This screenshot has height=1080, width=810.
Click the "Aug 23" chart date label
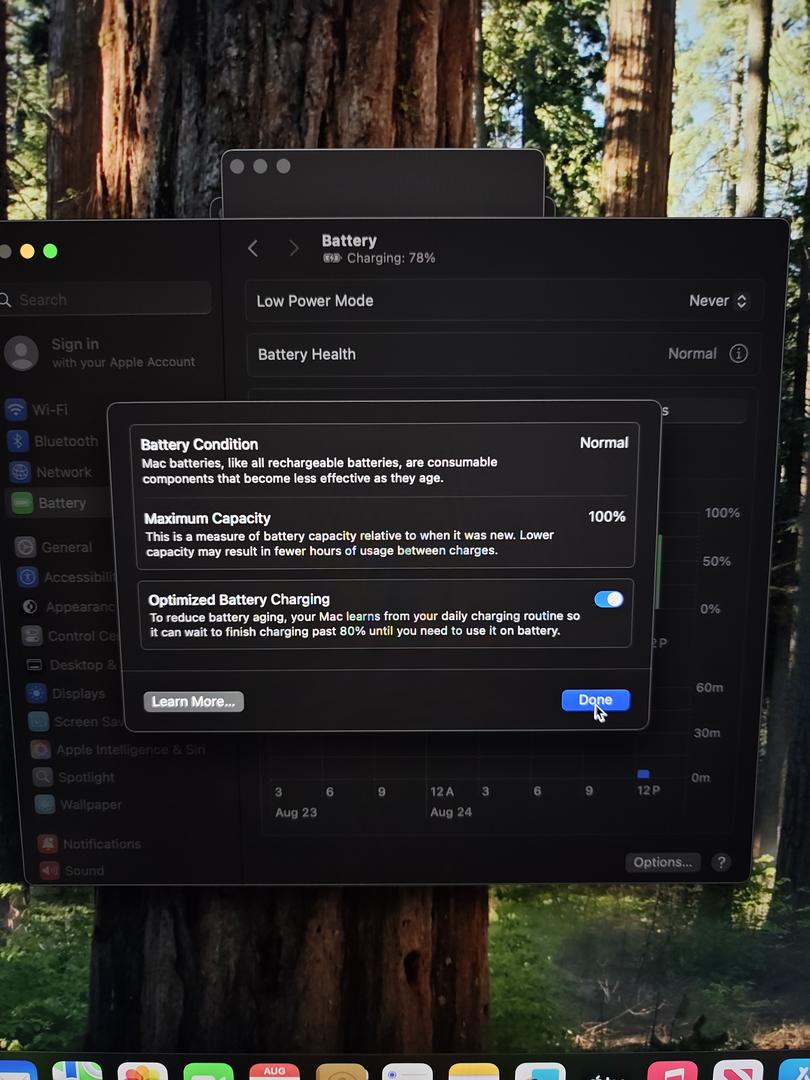point(296,813)
